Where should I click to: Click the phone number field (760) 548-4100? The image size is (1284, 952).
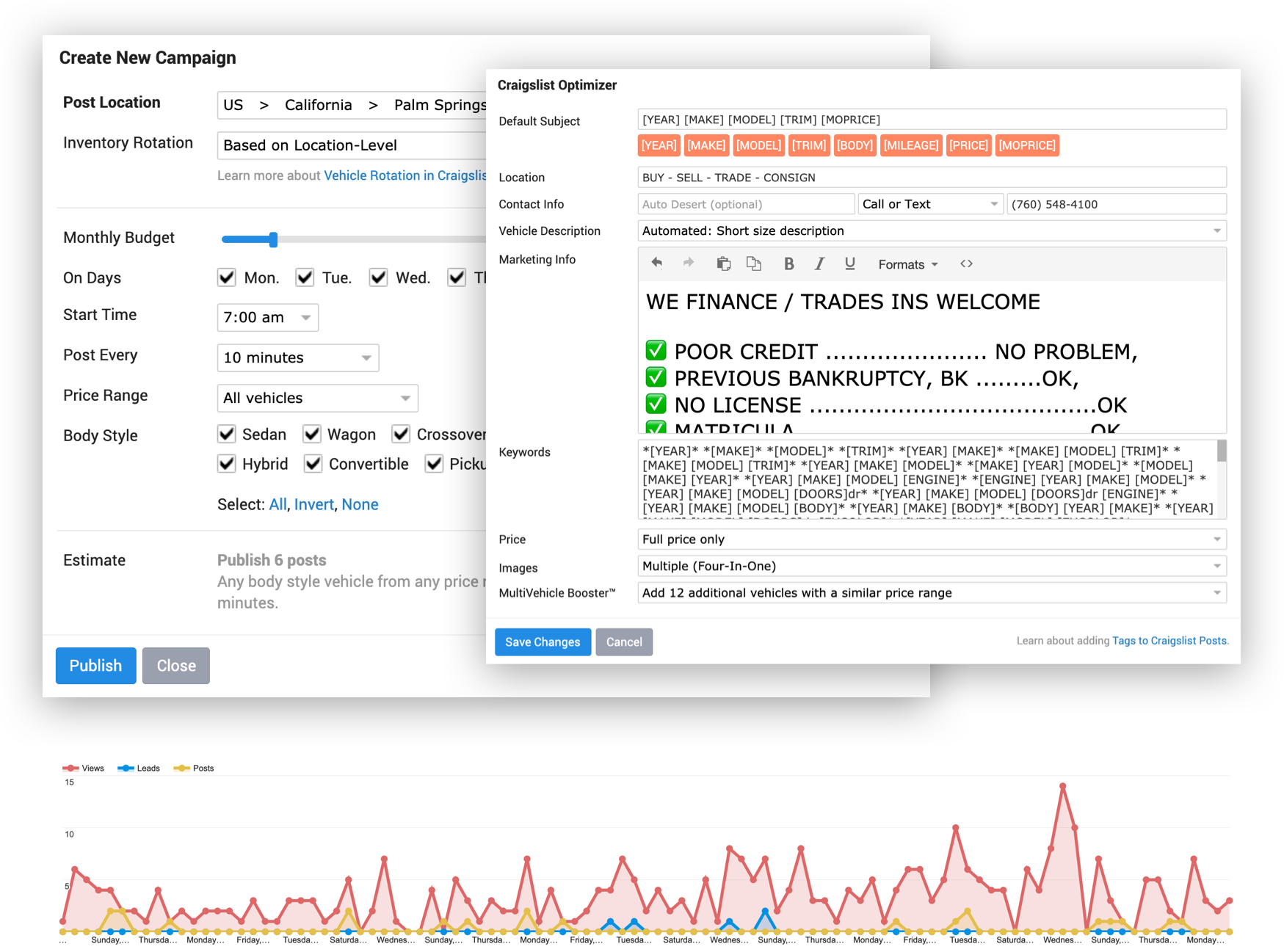pyautogui.click(x=1117, y=204)
